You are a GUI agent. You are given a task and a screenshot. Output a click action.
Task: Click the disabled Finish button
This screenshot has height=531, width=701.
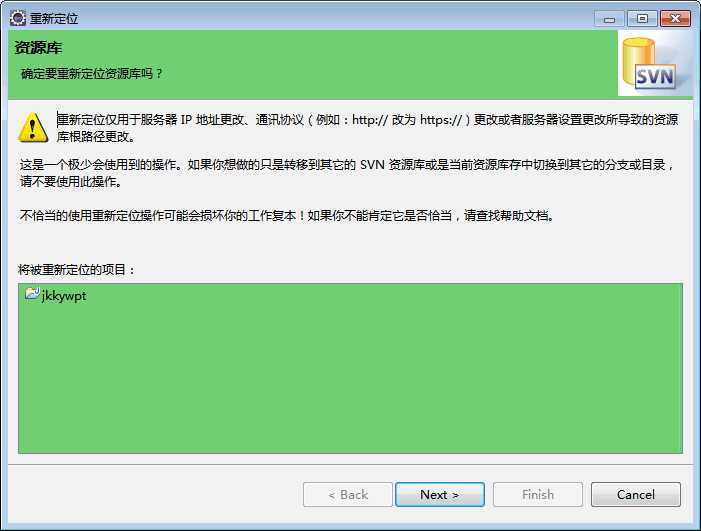point(538,494)
